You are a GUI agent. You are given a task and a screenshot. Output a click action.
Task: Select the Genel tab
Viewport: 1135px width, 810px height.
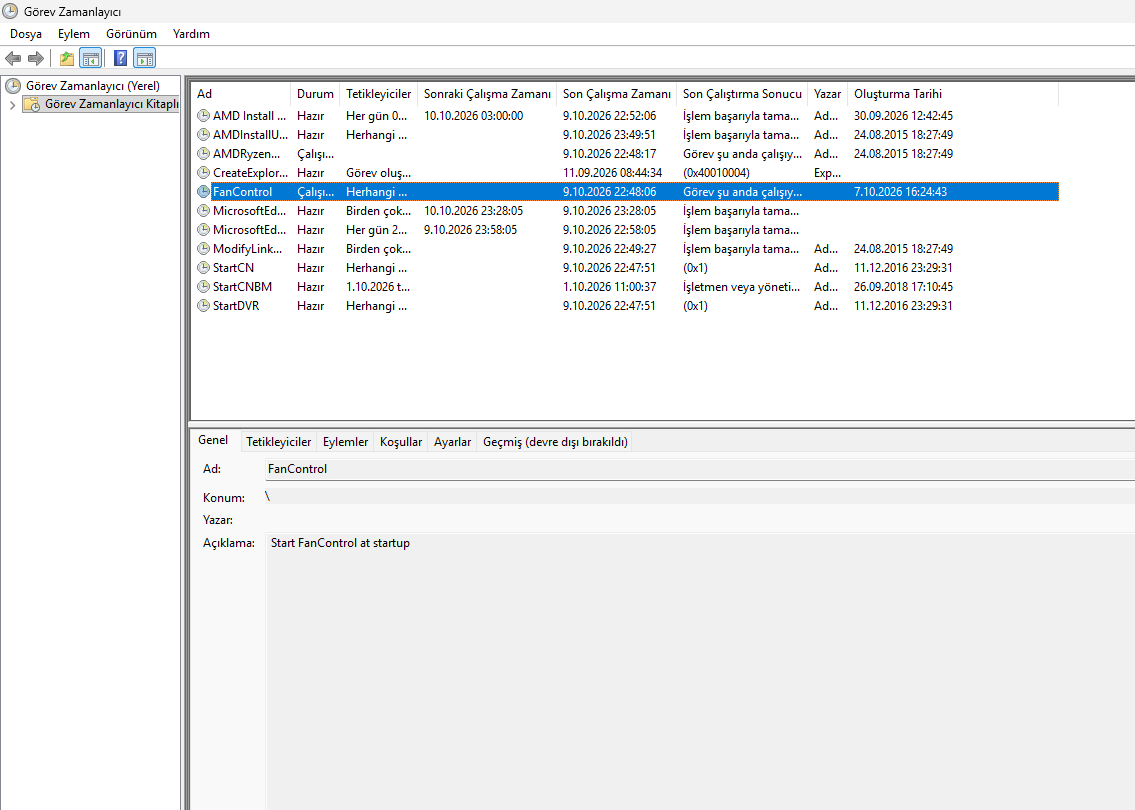tap(213, 440)
